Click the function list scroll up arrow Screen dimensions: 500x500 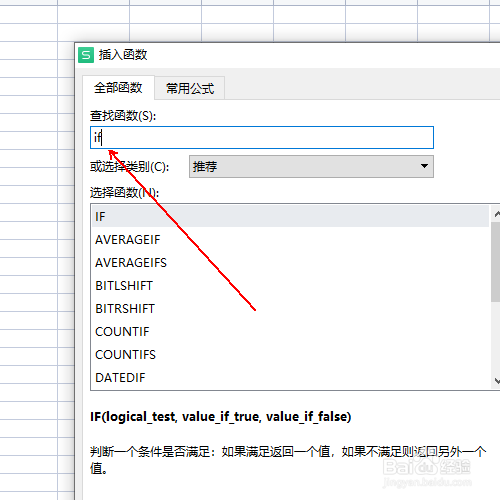click(x=496, y=214)
